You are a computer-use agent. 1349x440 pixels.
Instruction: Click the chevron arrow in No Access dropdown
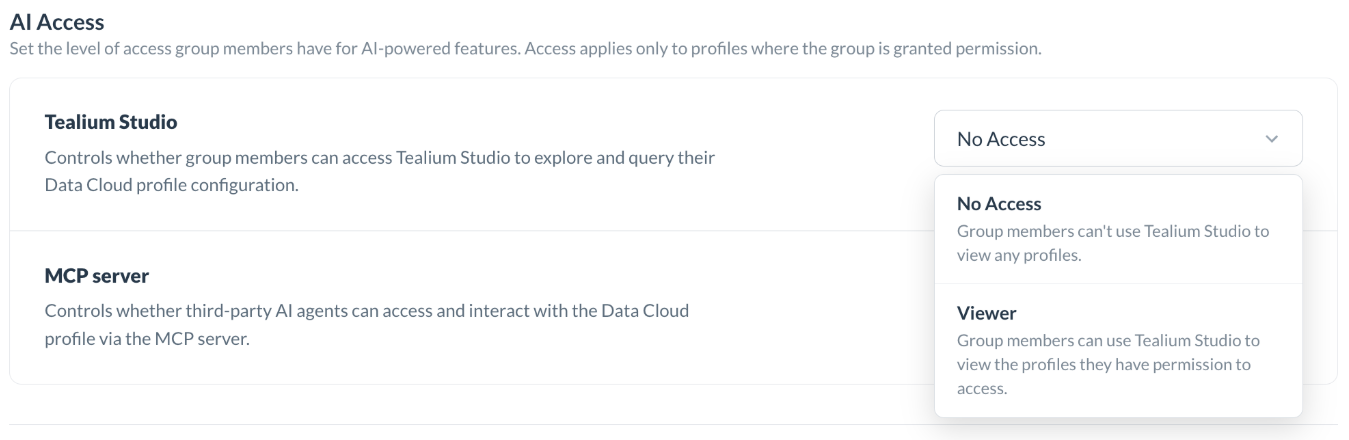1272,139
